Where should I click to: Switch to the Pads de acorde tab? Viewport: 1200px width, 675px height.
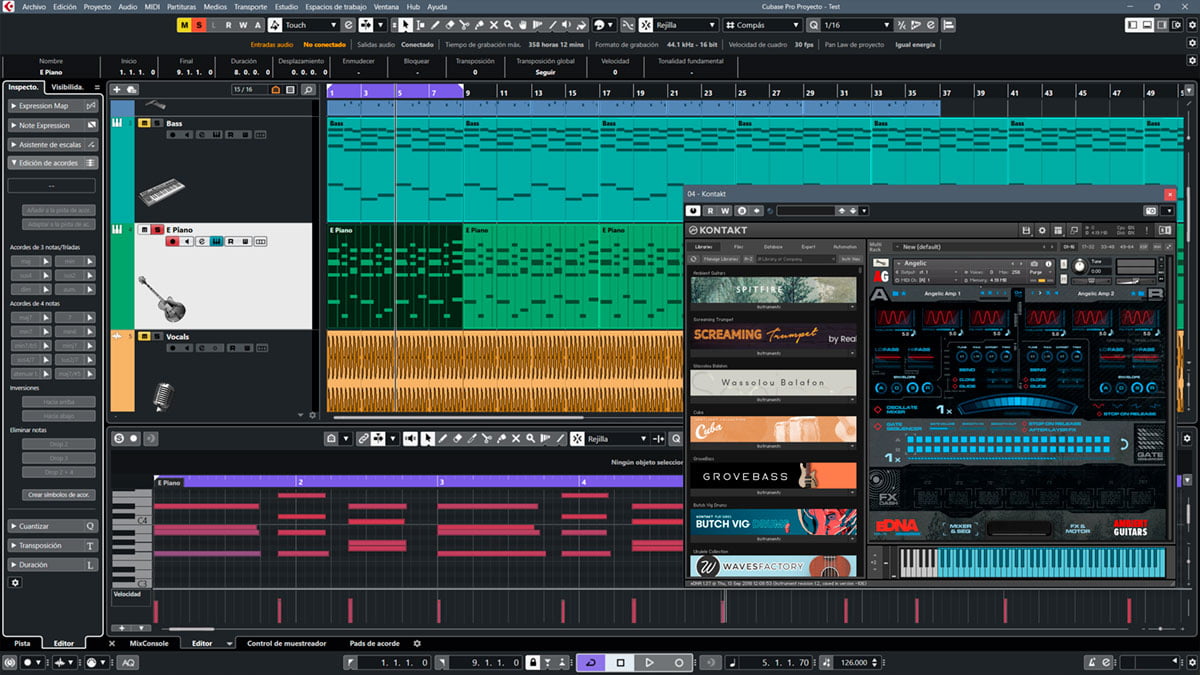[374, 643]
